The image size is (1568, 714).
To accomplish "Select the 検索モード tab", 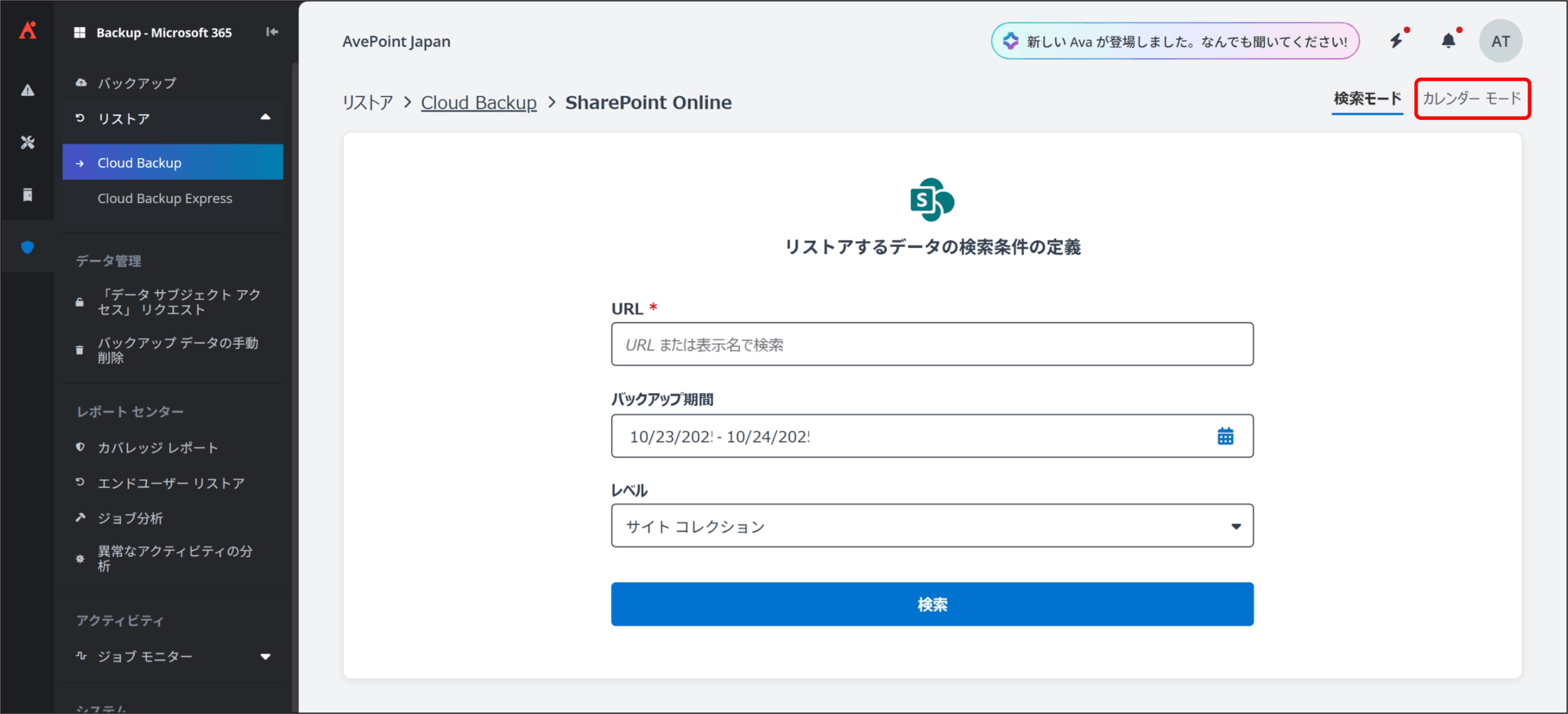I will click(x=1366, y=99).
